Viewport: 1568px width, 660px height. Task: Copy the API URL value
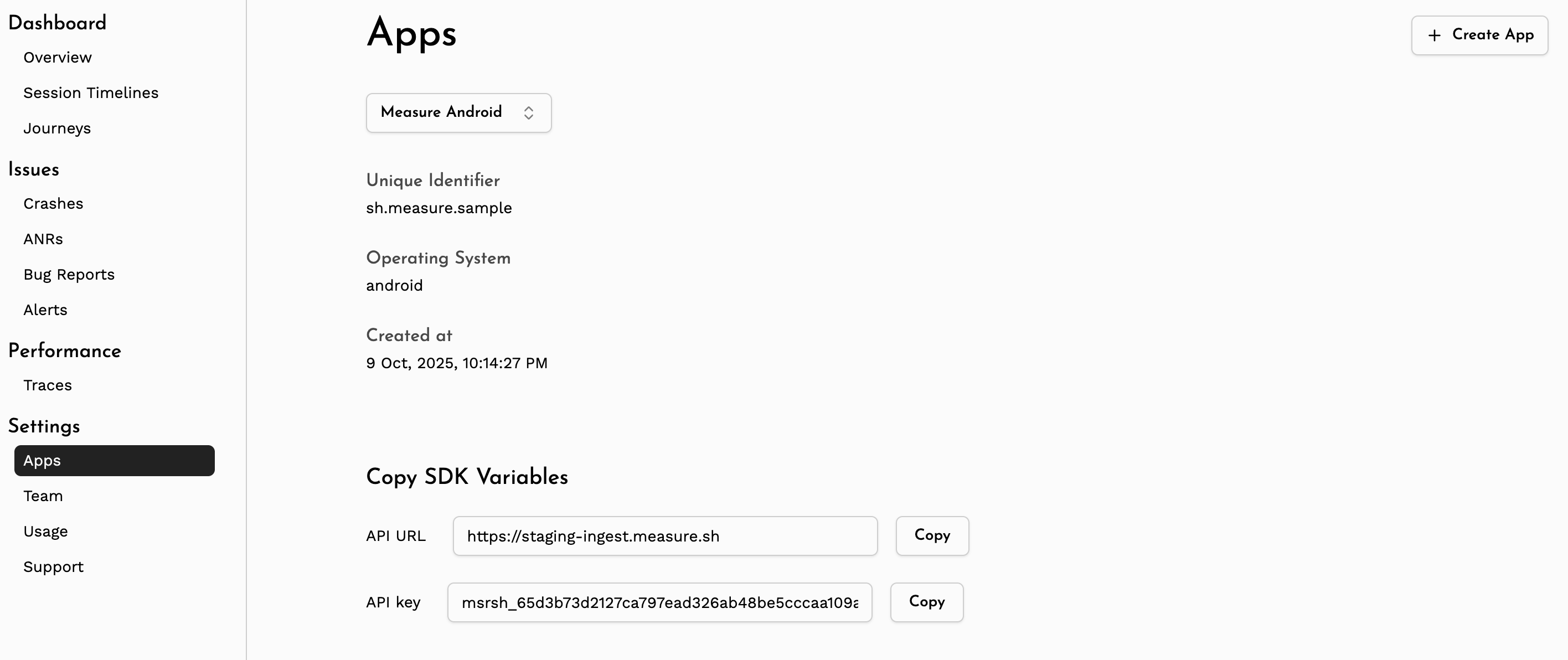coord(931,536)
